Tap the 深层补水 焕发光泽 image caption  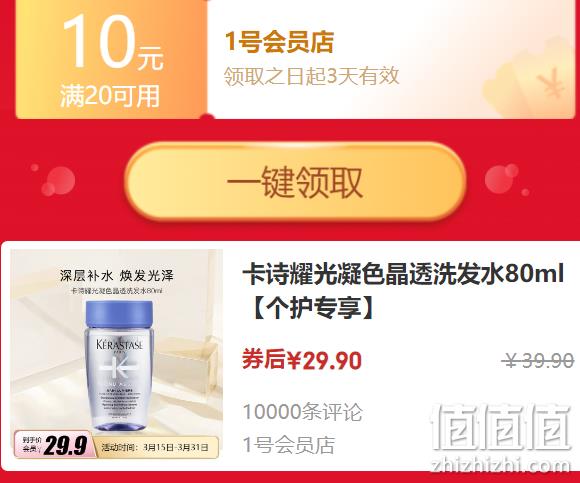(117, 276)
